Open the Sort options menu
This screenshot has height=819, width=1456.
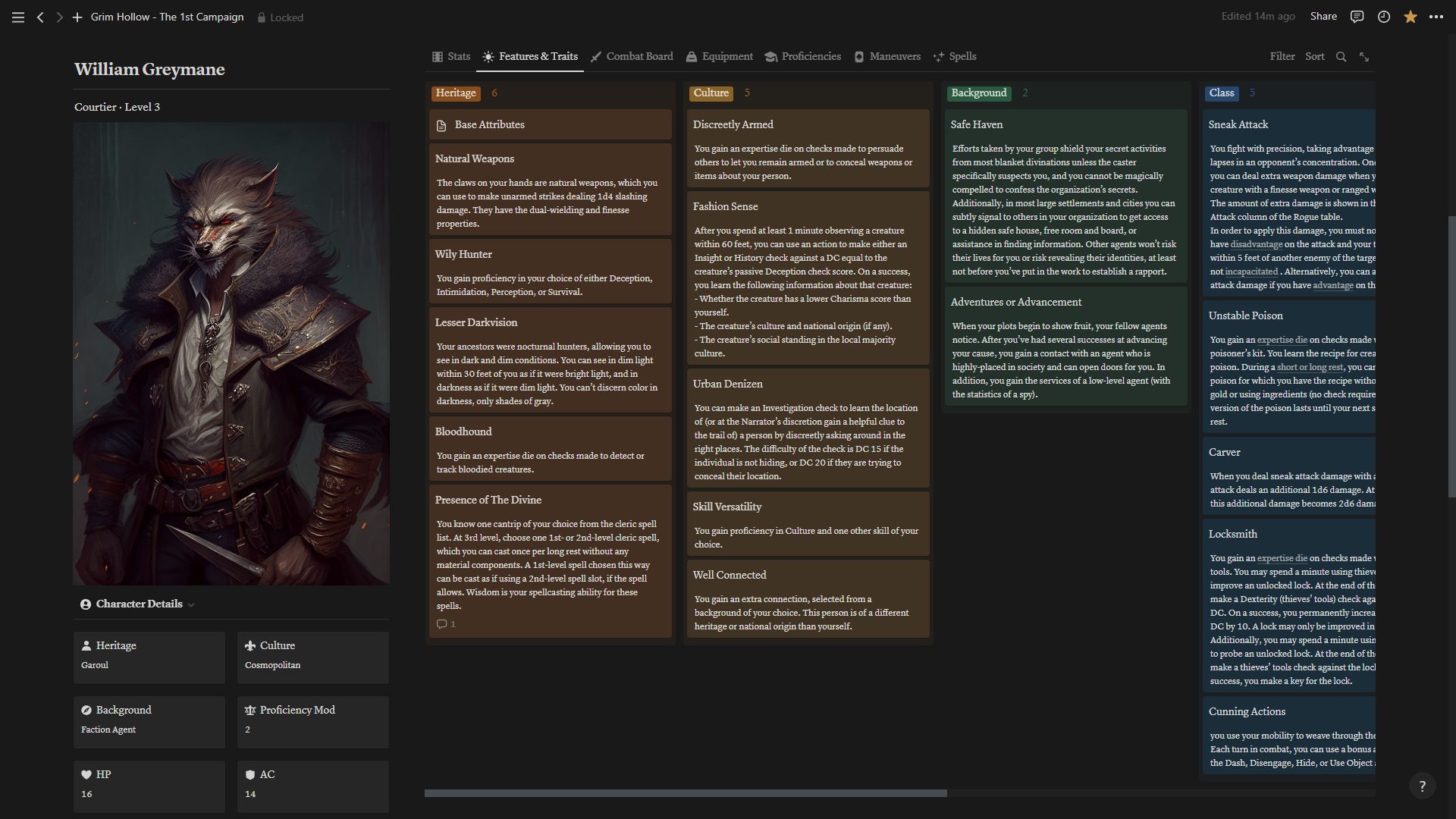pyautogui.click(x=1314, y=57)
